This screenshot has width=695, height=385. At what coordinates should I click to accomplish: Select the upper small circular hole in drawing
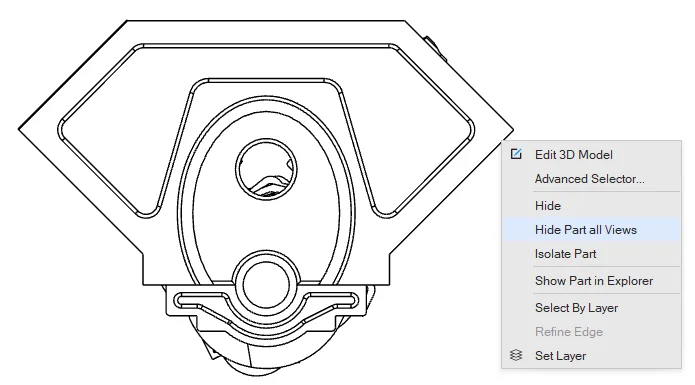(266, 169)
